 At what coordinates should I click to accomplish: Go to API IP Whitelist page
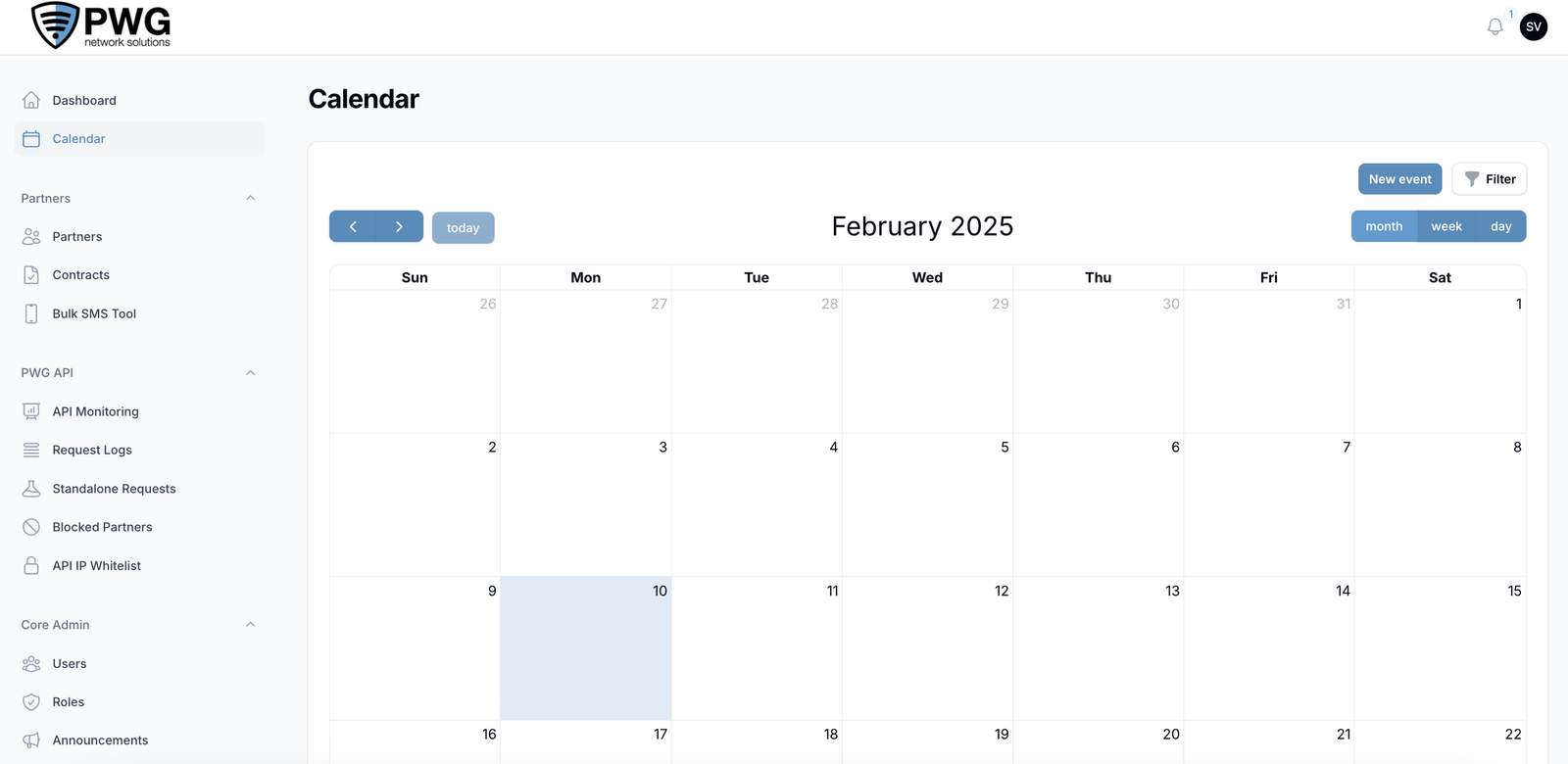coord(96,566)
